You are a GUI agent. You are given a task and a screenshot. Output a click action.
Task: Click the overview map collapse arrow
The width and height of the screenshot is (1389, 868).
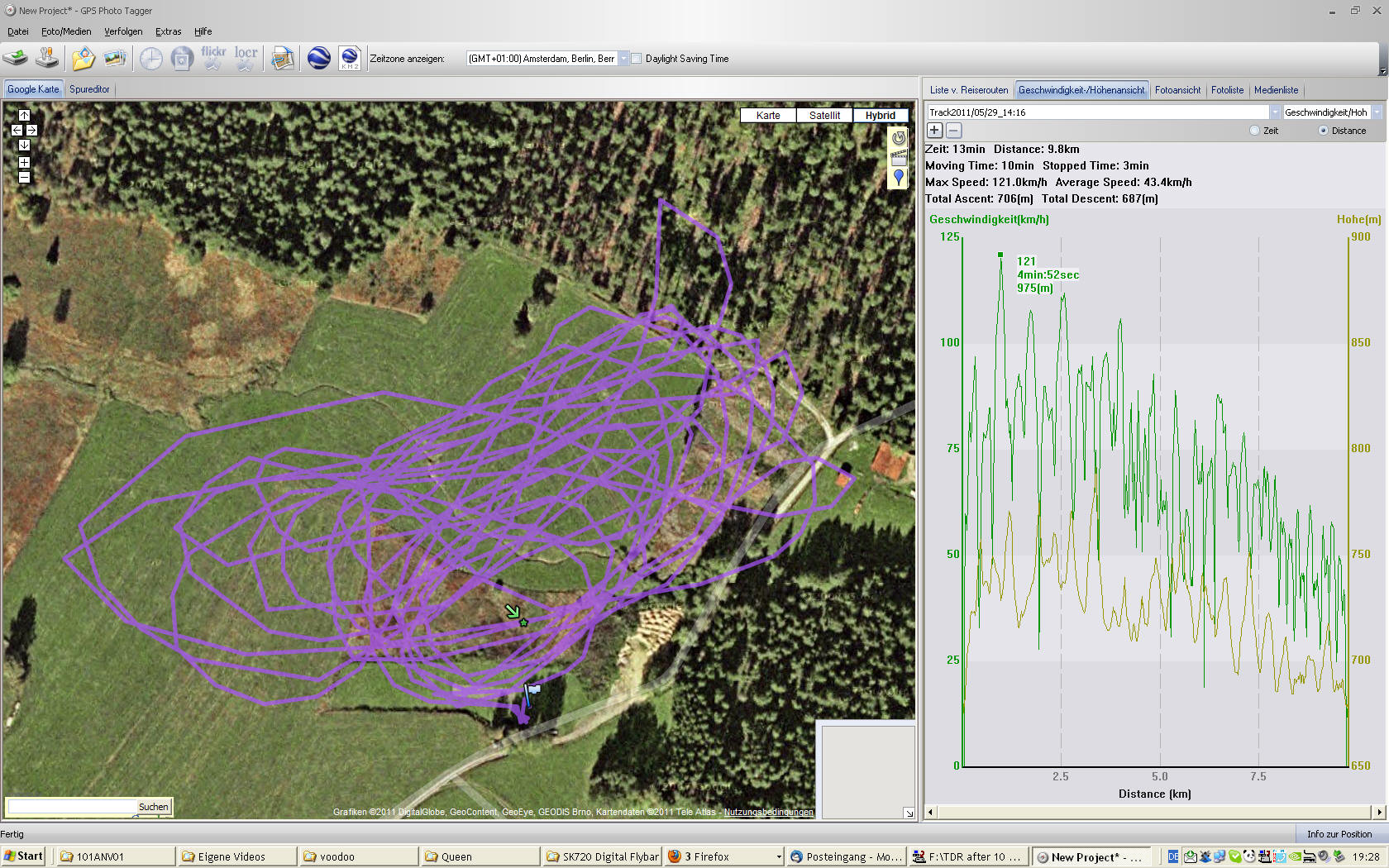[x=909, y=813]
